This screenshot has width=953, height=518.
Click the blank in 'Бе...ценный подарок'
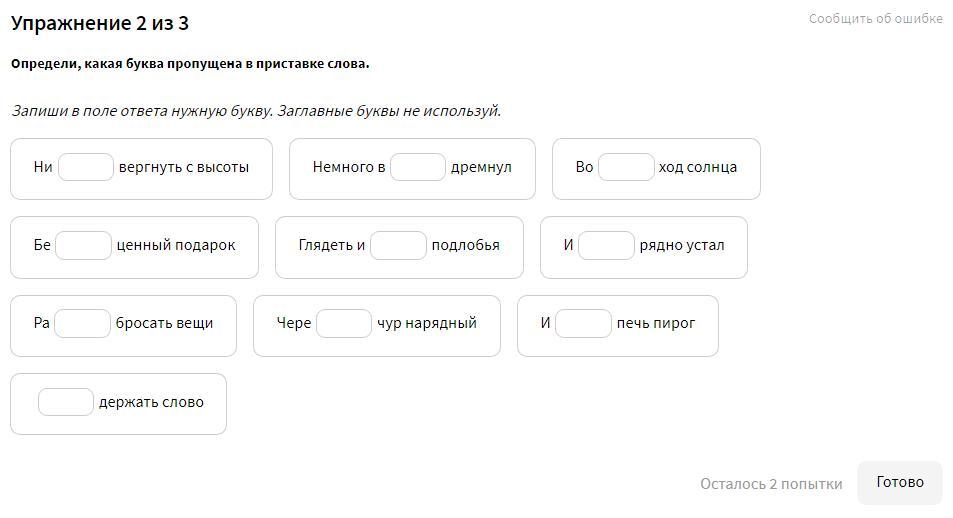pos(83,245)
